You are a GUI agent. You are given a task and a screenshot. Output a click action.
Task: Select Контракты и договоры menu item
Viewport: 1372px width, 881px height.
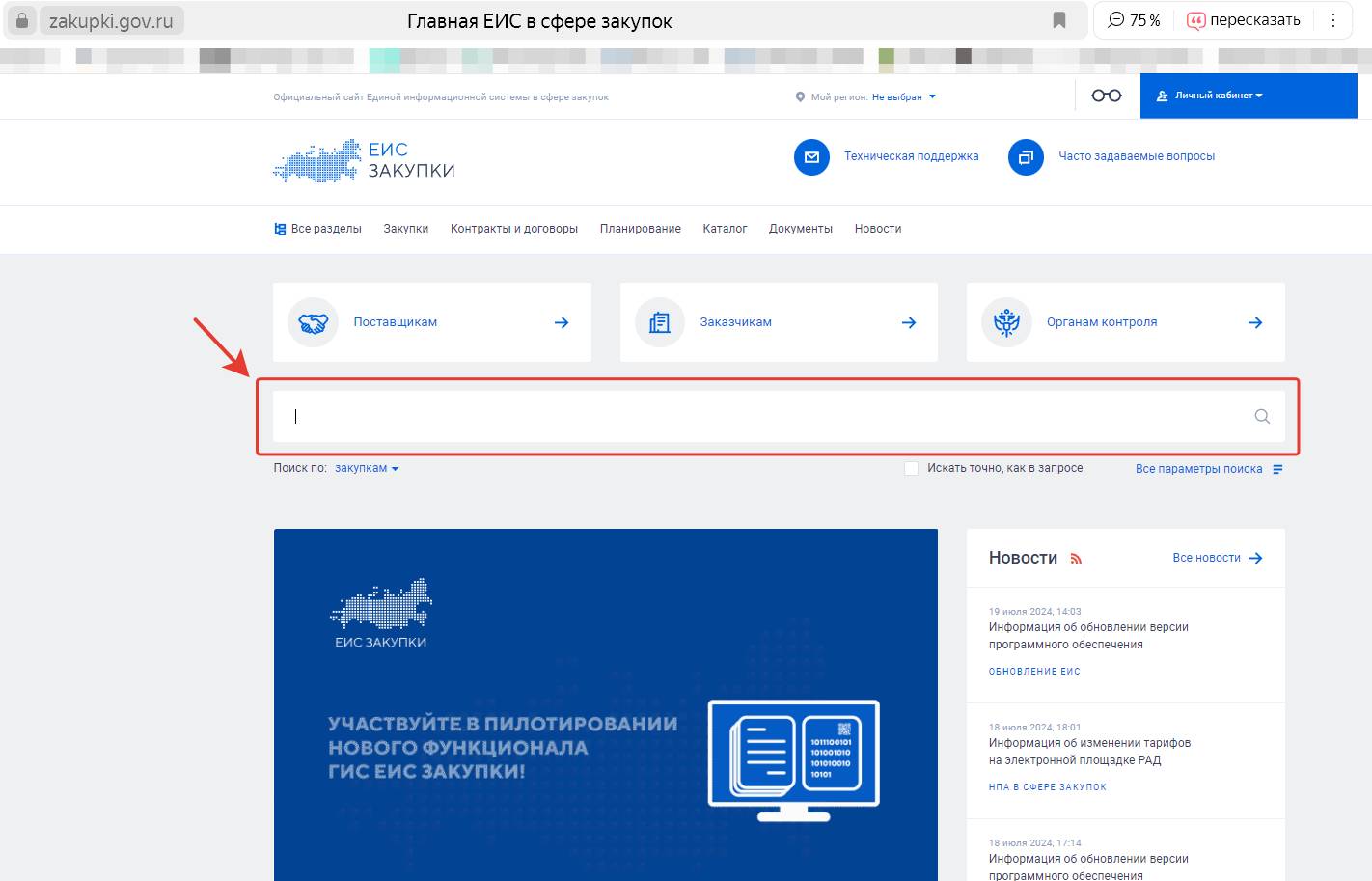click(513, 229)
